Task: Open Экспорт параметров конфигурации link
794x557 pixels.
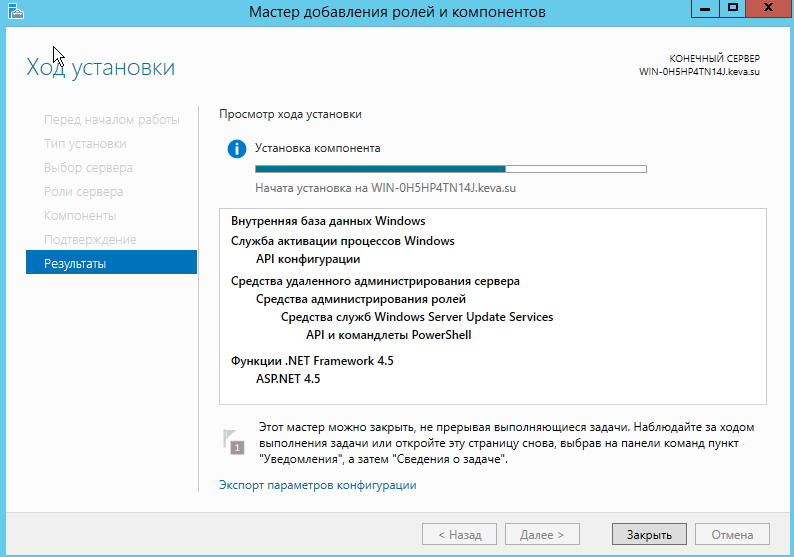Action: click(x=317, y=485)
